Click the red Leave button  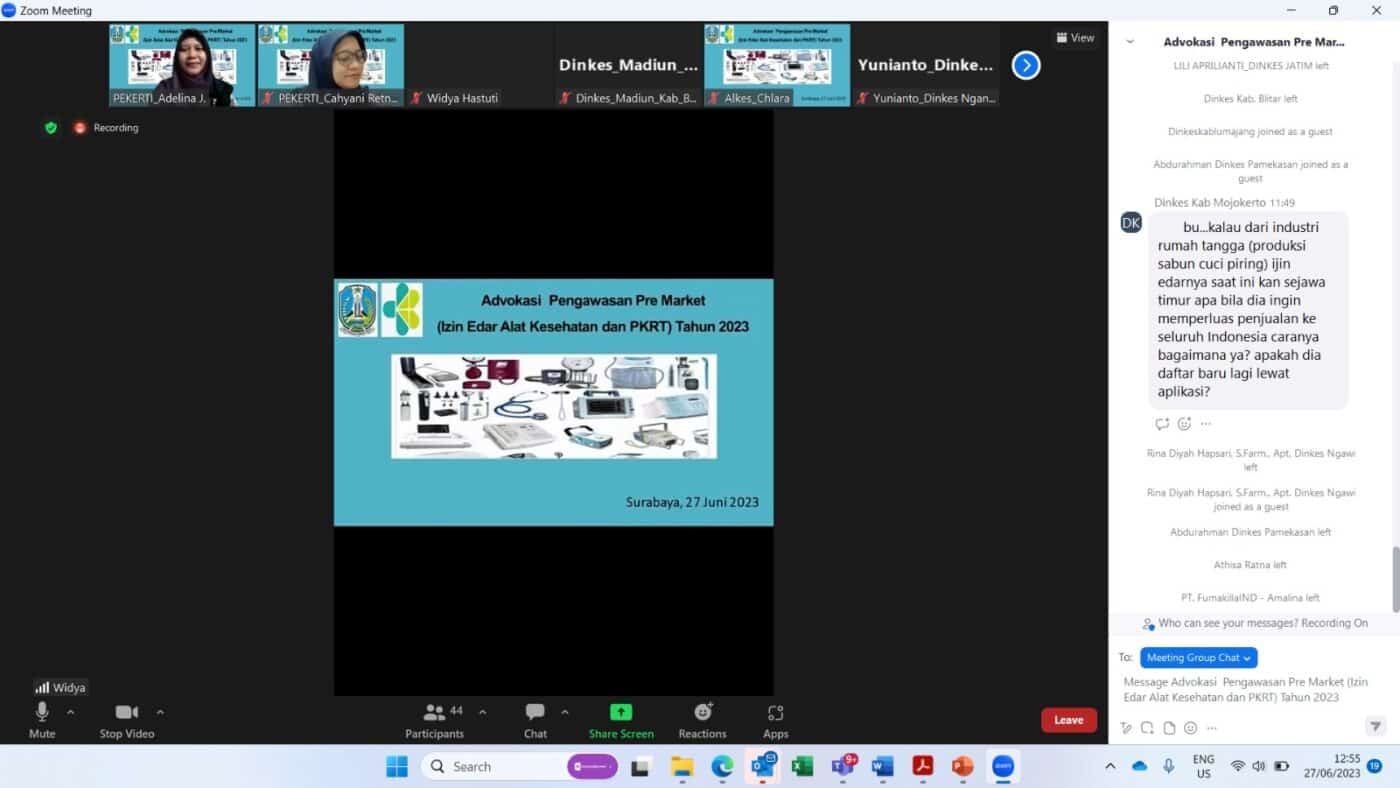point(1068,720)
